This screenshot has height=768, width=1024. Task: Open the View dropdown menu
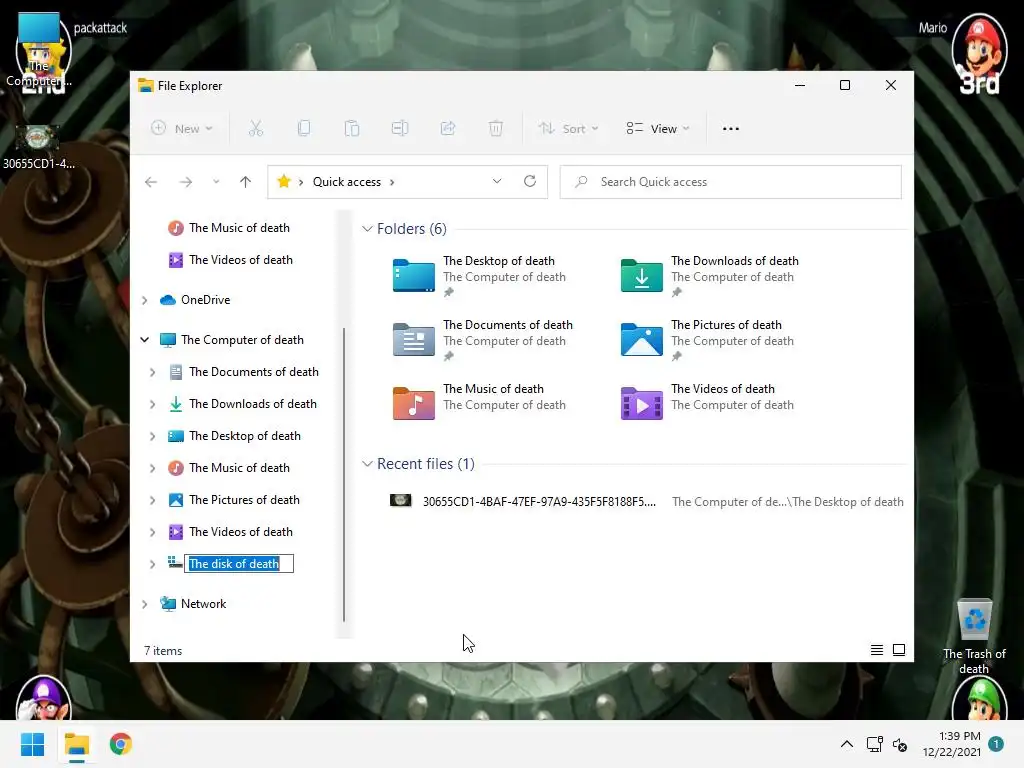(x=658, y=129)
